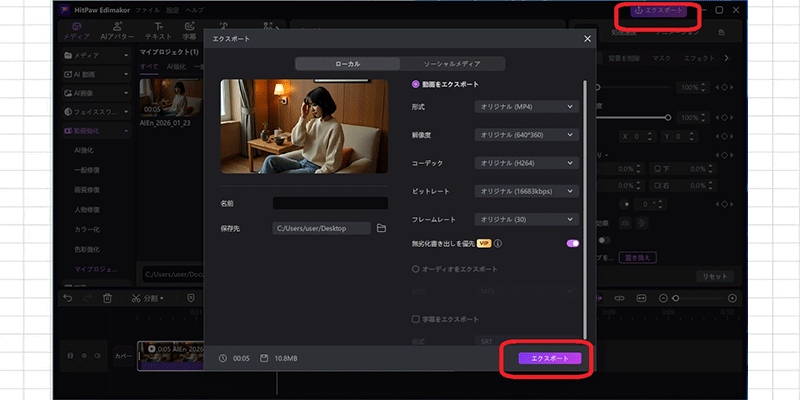The image size is (800, 400).
Task: Select the すべて filter tab
Action: pos(149,67)
